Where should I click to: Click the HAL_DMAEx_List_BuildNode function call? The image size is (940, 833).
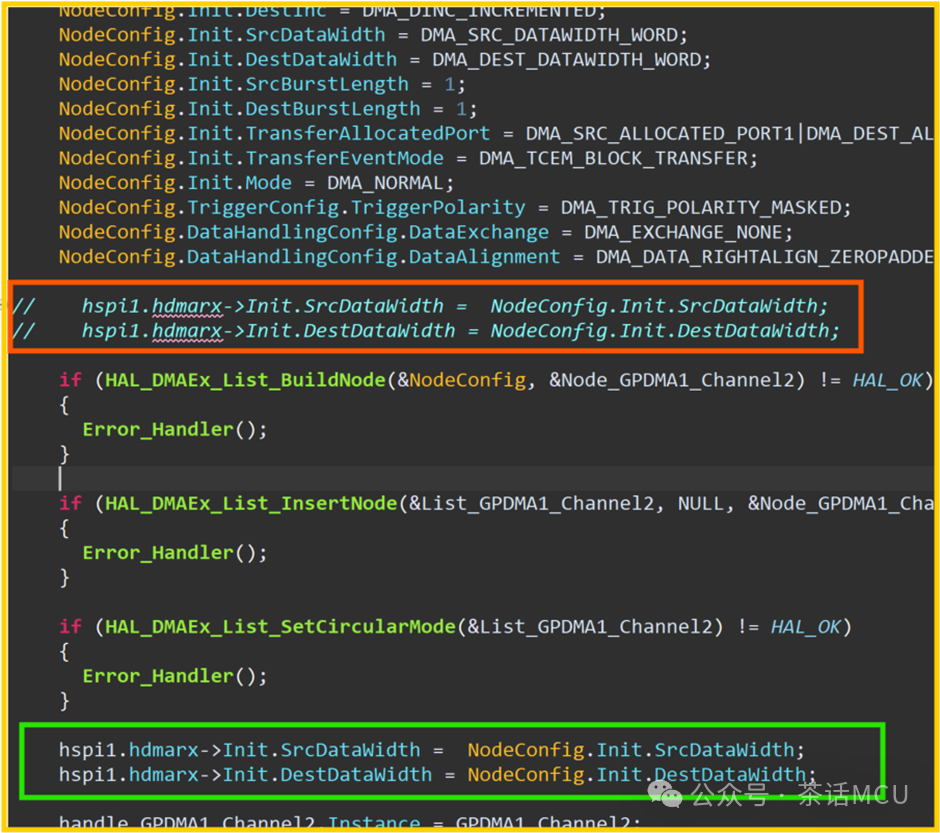[245, 380]
